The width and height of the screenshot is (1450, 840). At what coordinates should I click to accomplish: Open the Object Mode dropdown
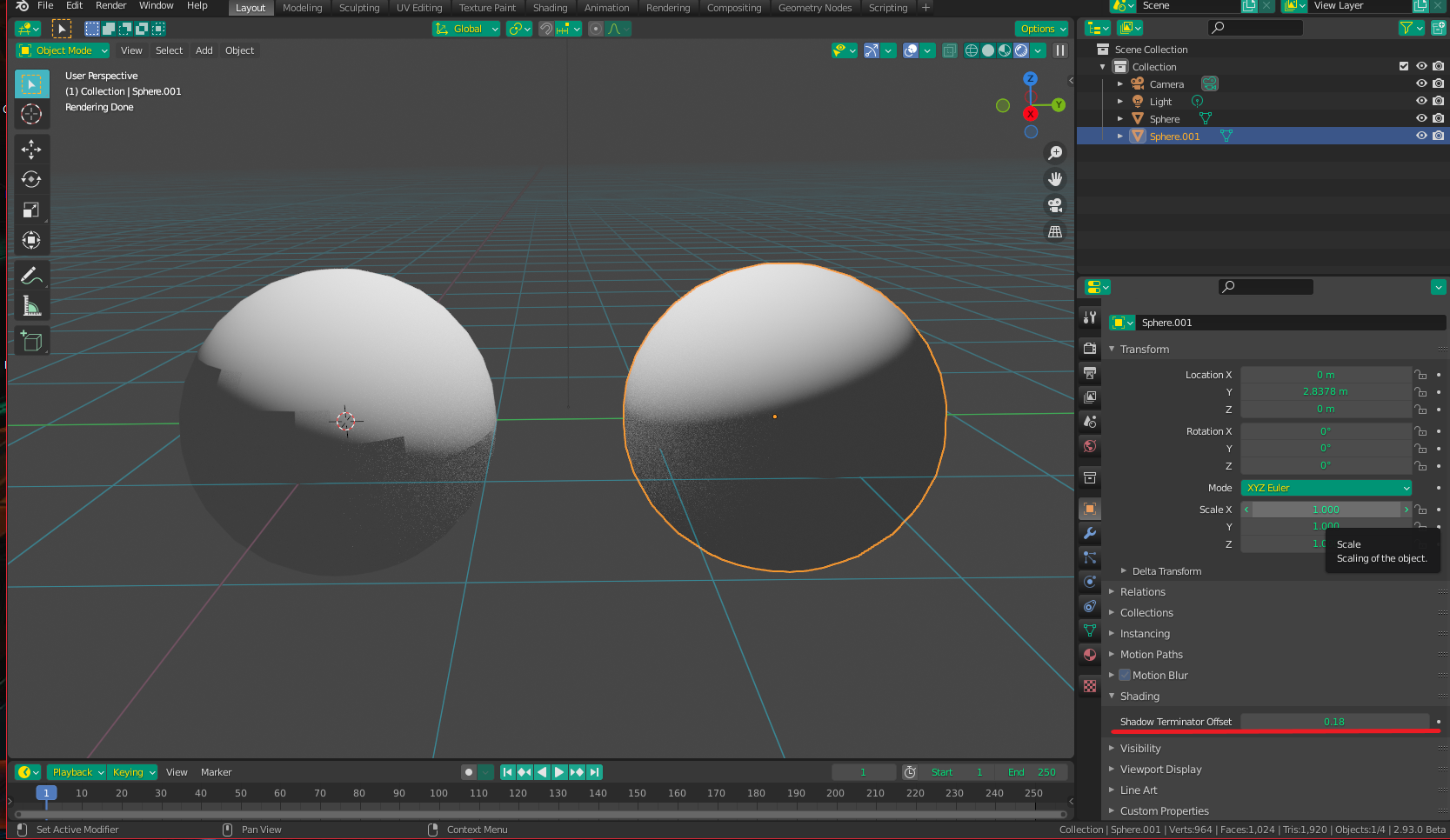pyautogui.click(x=63, y=50)
